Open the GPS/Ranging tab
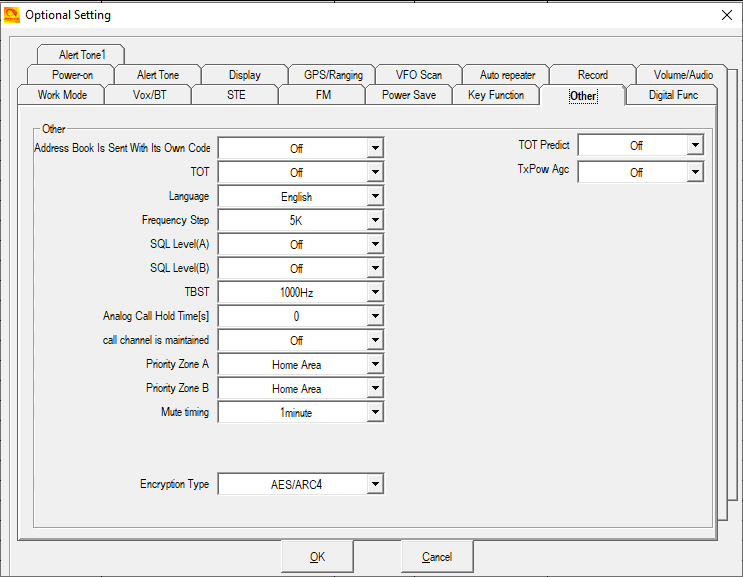This screenshot has height=577, width=743. pos(333,75)
